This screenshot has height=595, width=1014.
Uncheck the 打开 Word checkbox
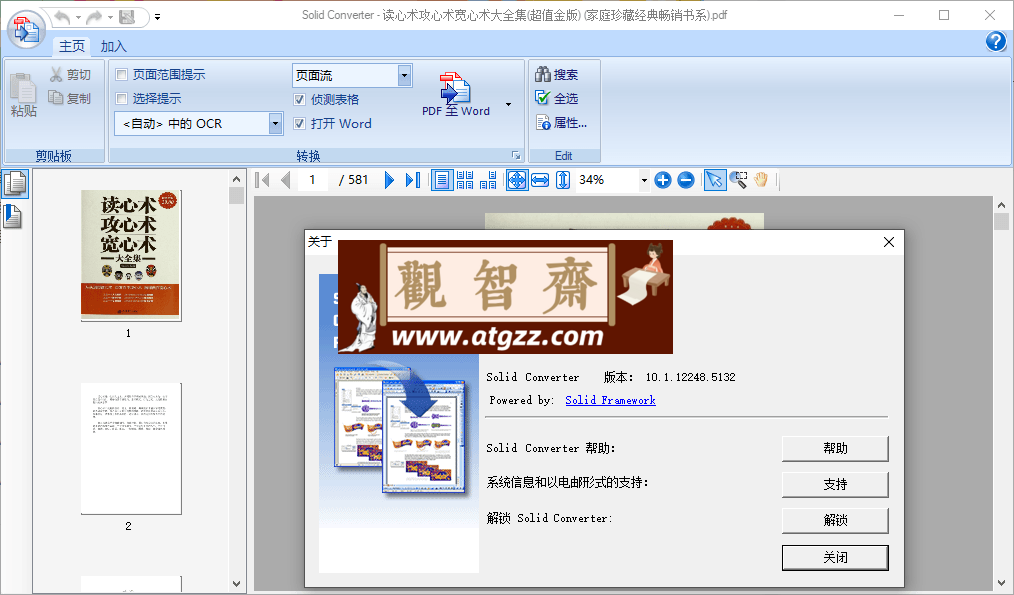pyautogui.click(x=299, y=124)
